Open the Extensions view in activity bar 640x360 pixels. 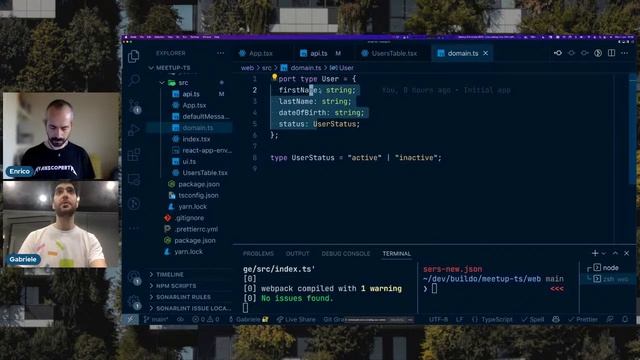click(133, 155)
